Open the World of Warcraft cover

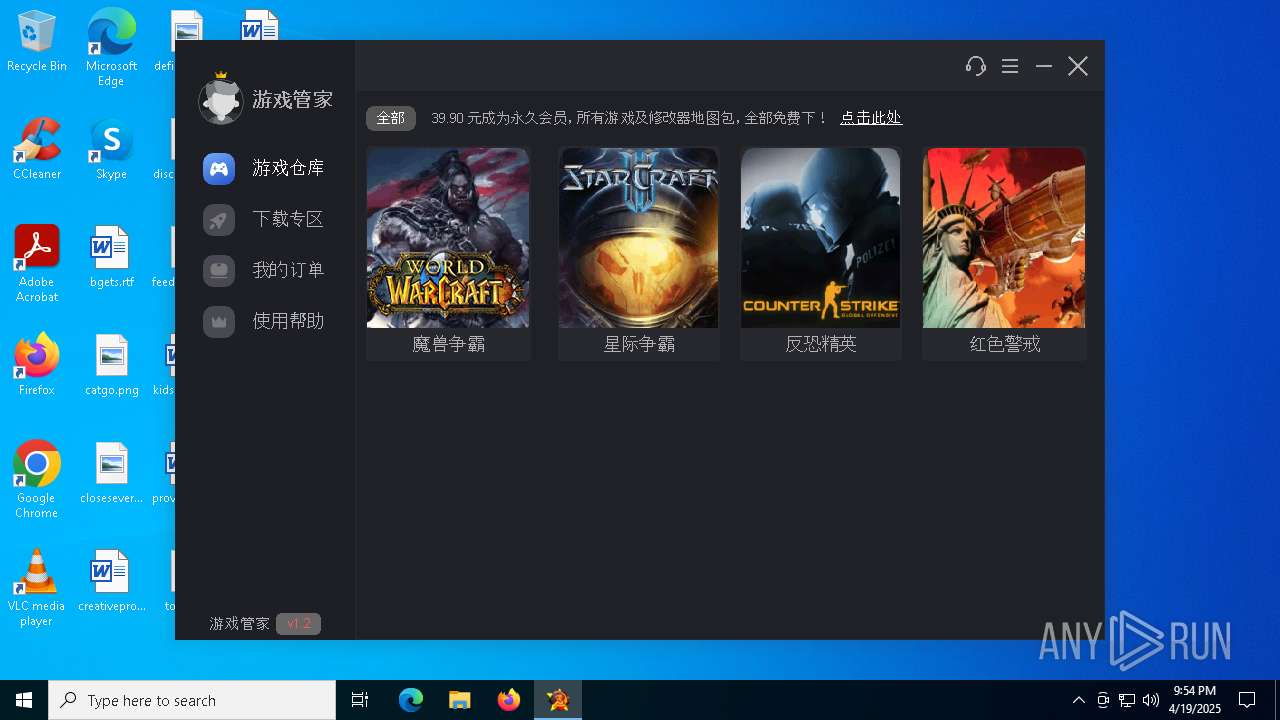tap(448, 238)
